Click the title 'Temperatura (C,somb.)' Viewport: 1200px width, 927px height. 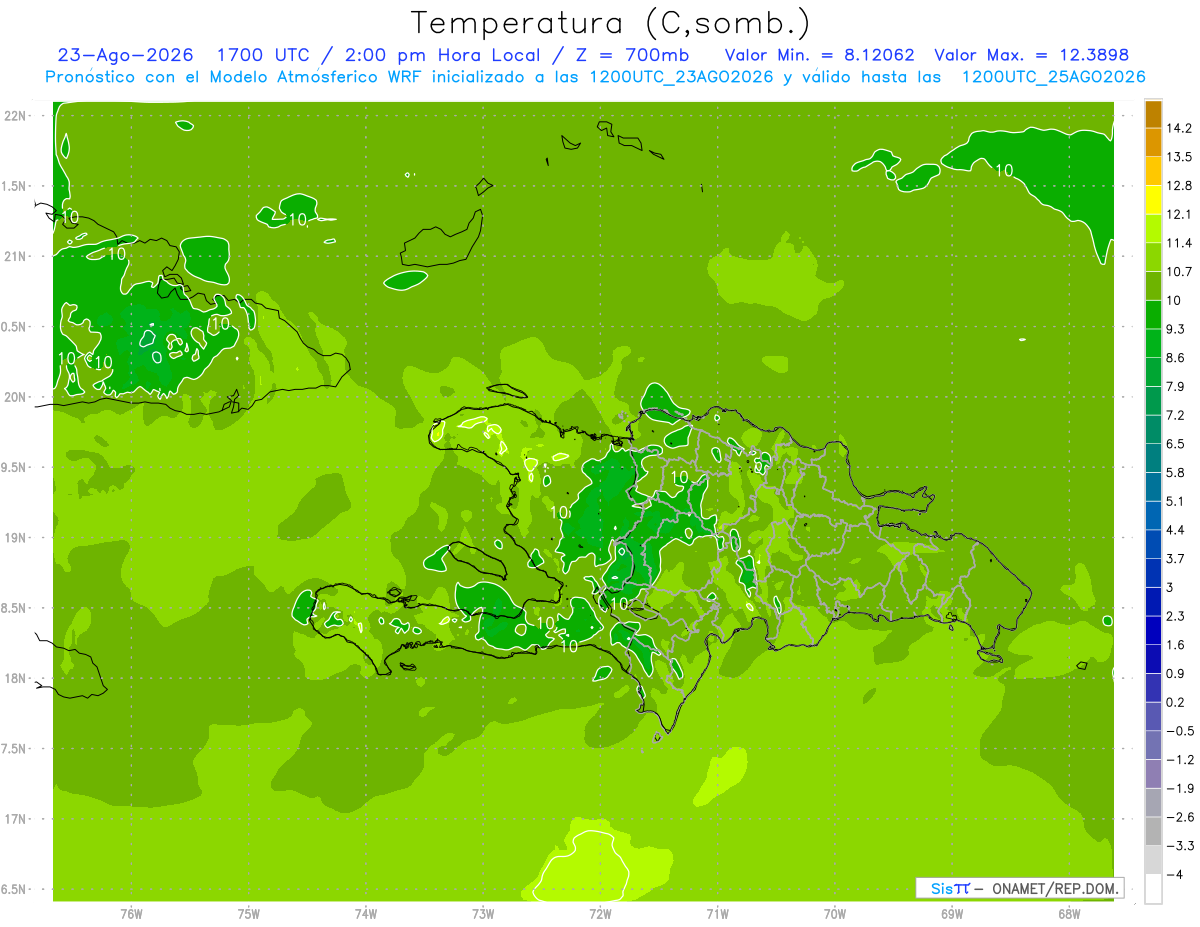pyautogui.click(x=611, y=23)
